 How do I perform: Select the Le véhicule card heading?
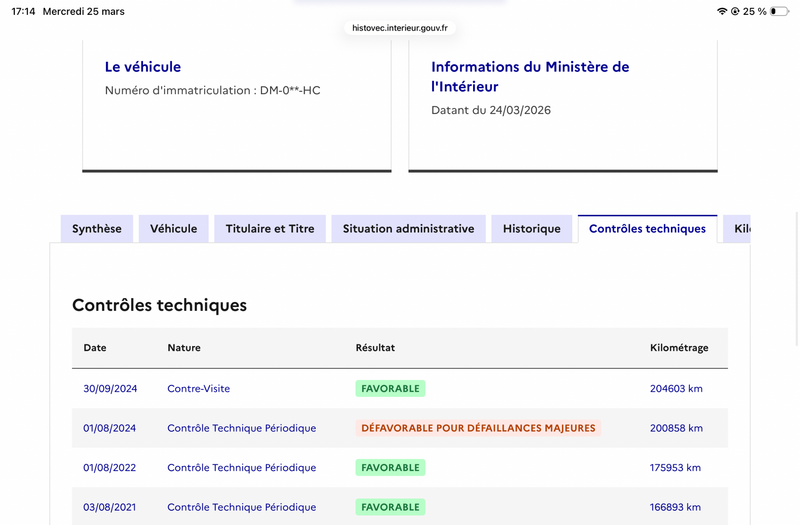pos(143,67)
